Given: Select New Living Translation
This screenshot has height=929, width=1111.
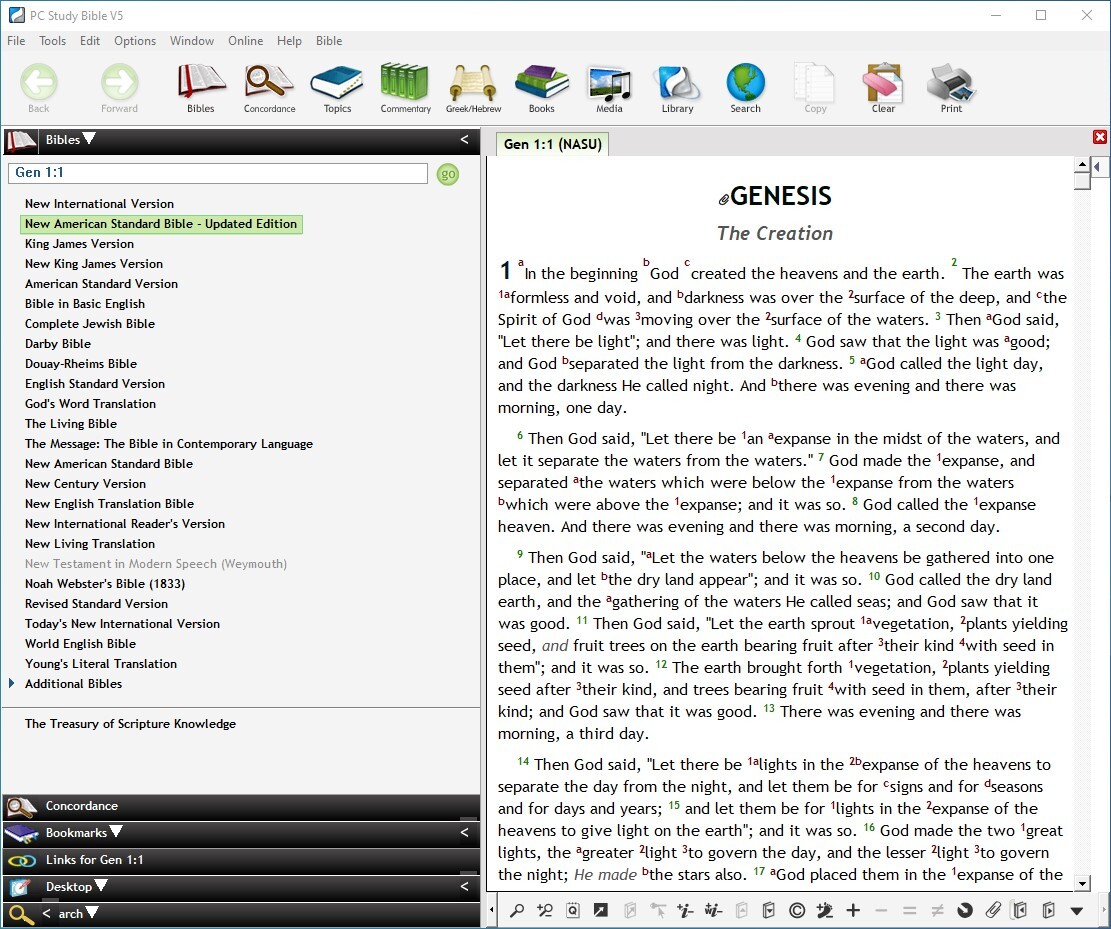Looking at the screenshot, I should tap(90, 544).
